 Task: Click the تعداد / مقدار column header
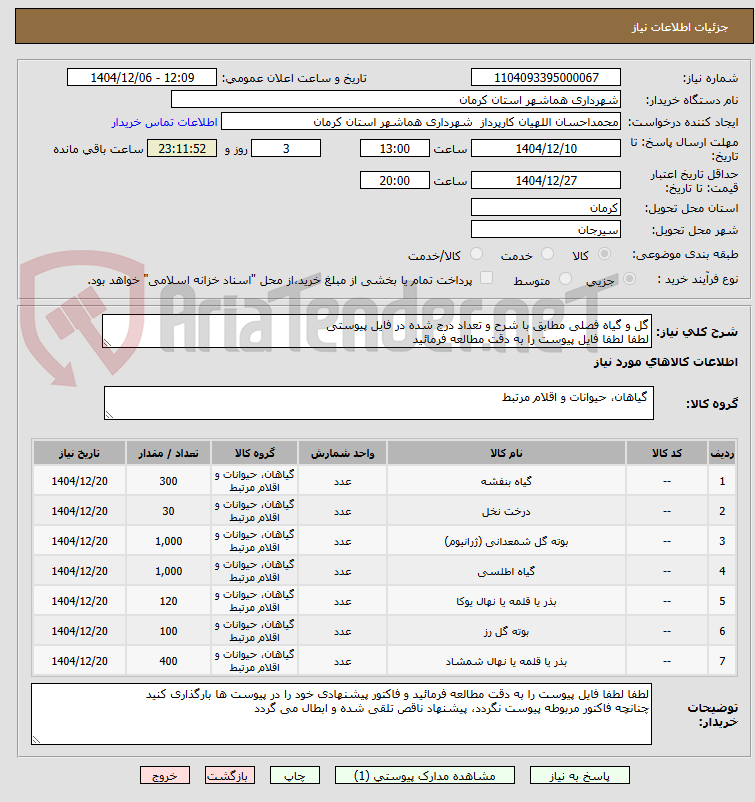(x=168, y=453)
